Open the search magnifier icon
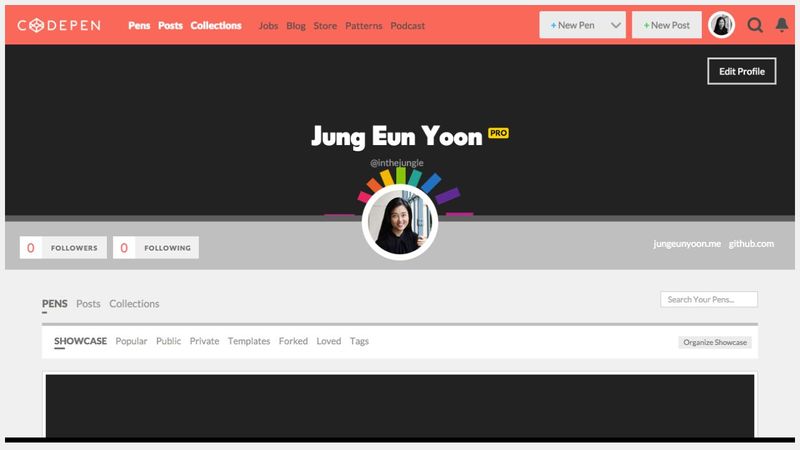800x450 pixels. pos(755,25)
